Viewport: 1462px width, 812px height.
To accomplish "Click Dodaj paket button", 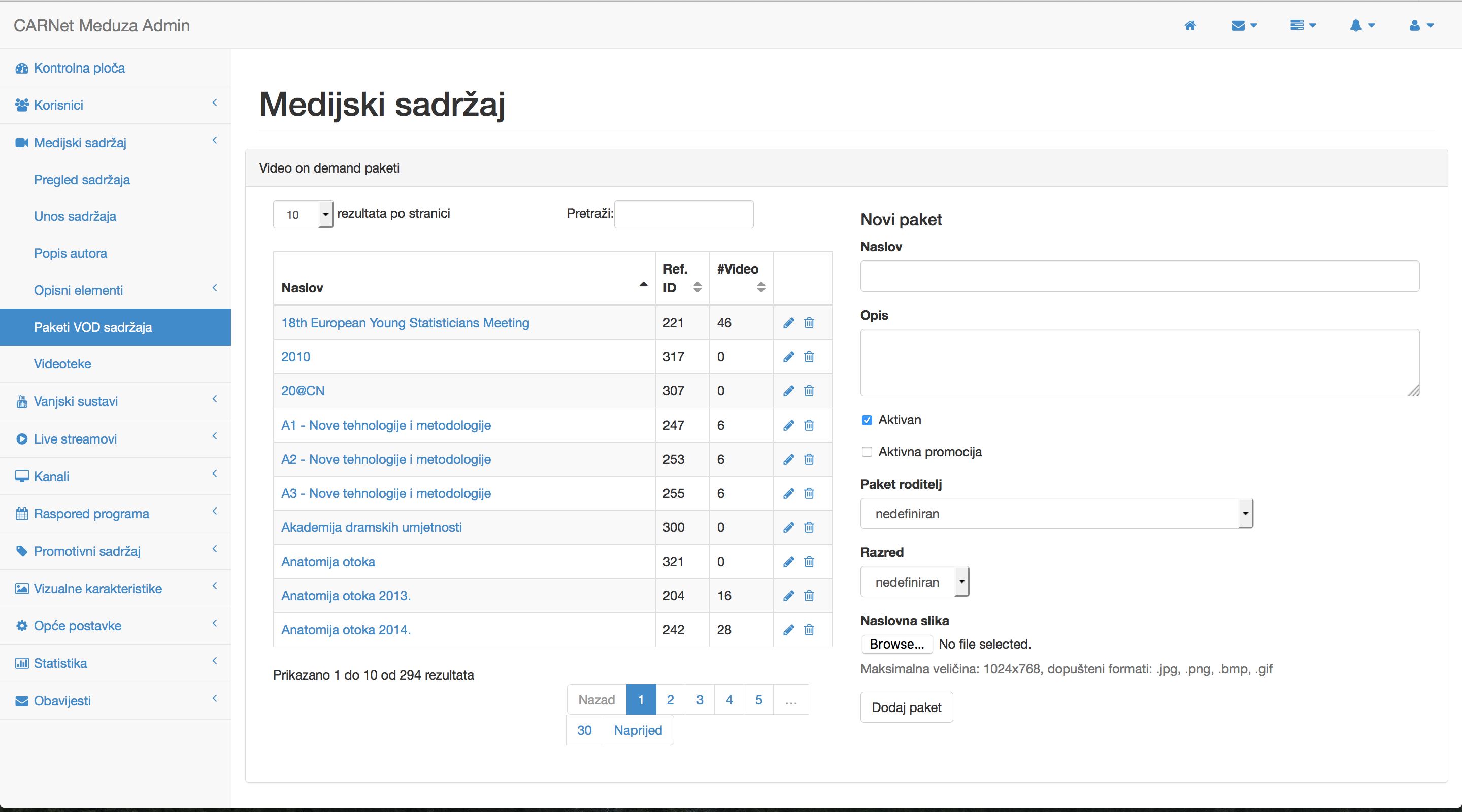I will tap(906, 707).
